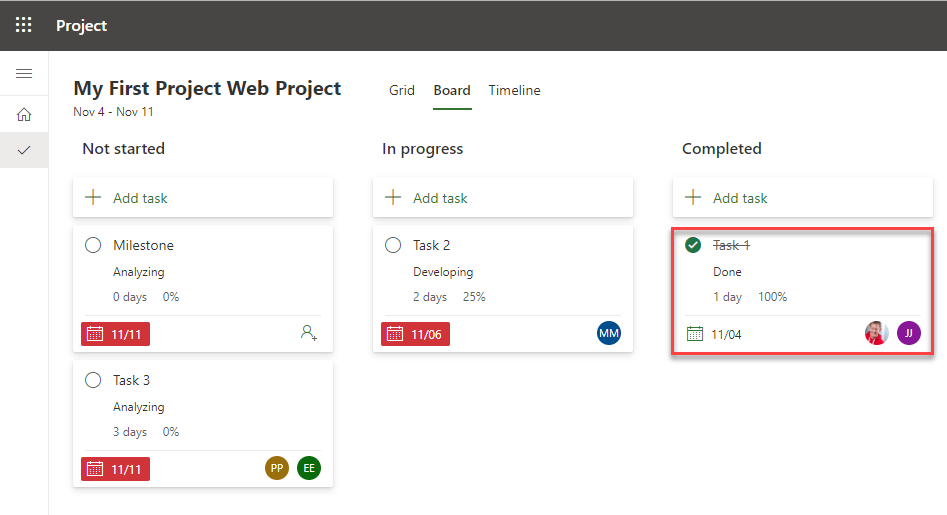Image resolution: width=947 pixels, height=515 pixels.
Task: Click the JJ avatar on Task 1
Action: click(909, 333)
